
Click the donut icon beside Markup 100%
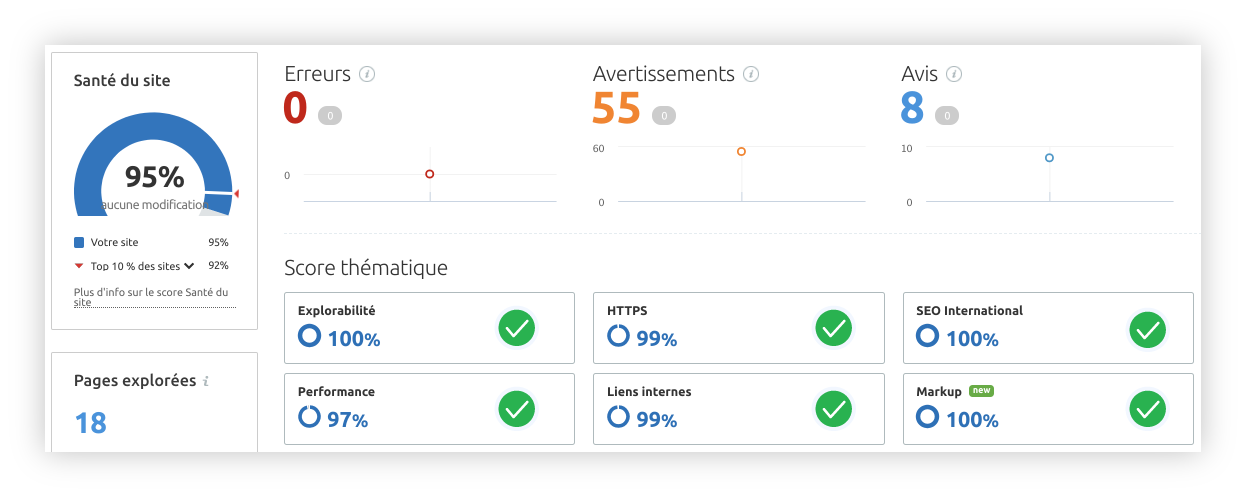(927, 417)
